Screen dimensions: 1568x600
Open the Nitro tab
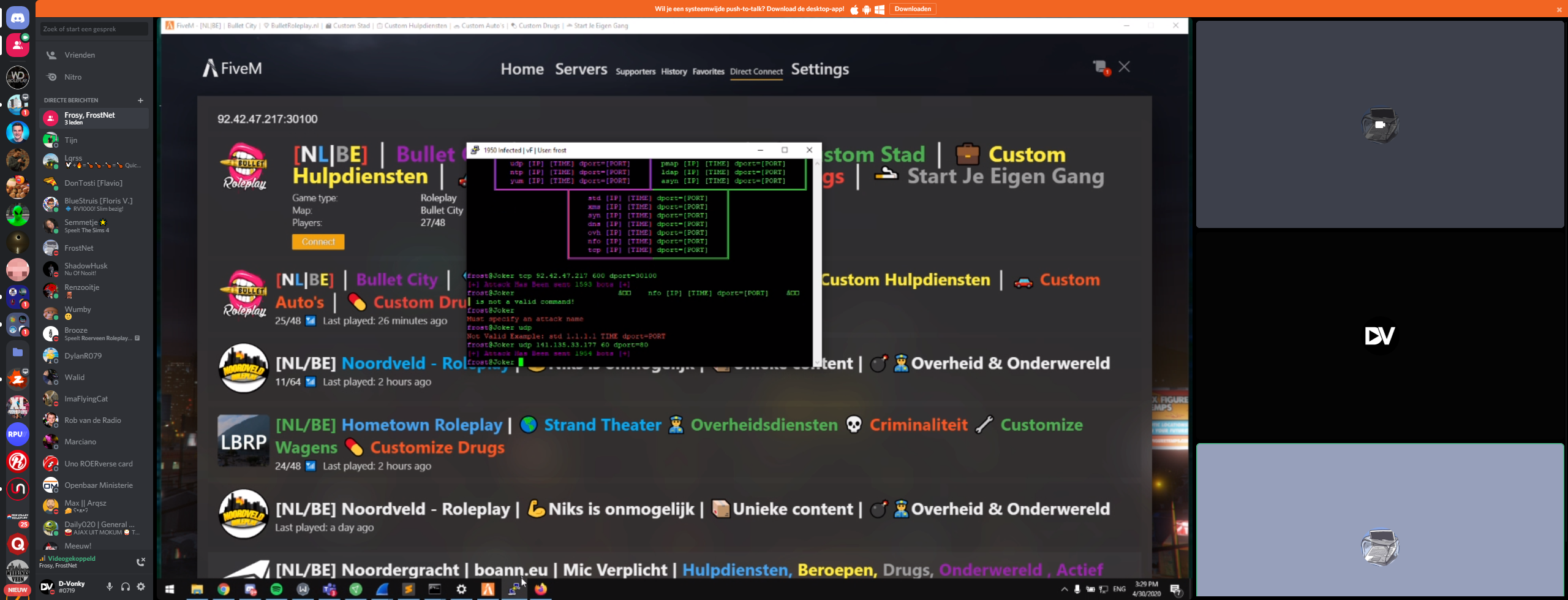(73, 77)
